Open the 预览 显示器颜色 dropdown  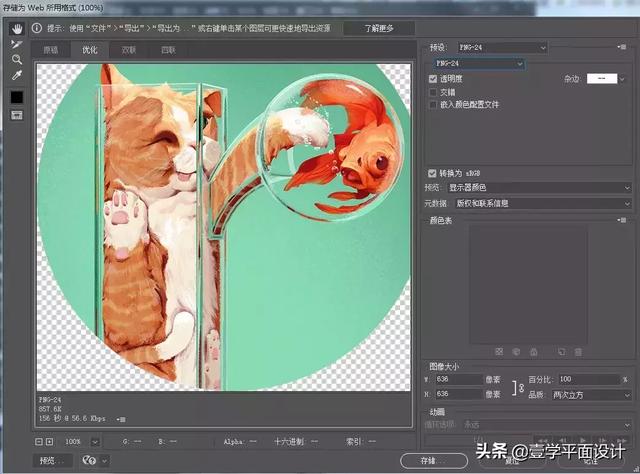(x=539, y=188)
